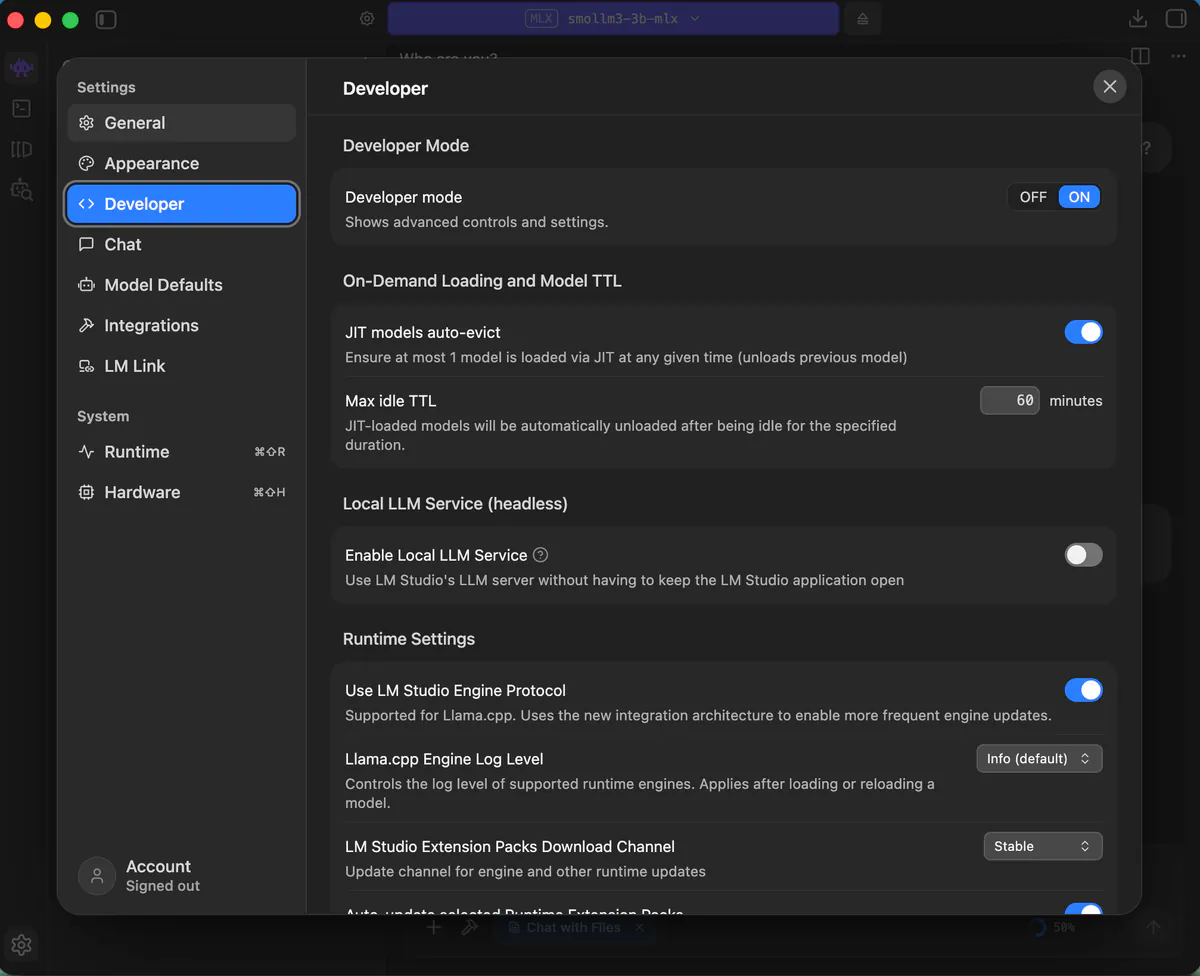Select the Developer settings tab
1200x976 pixels.
point(182,204)
